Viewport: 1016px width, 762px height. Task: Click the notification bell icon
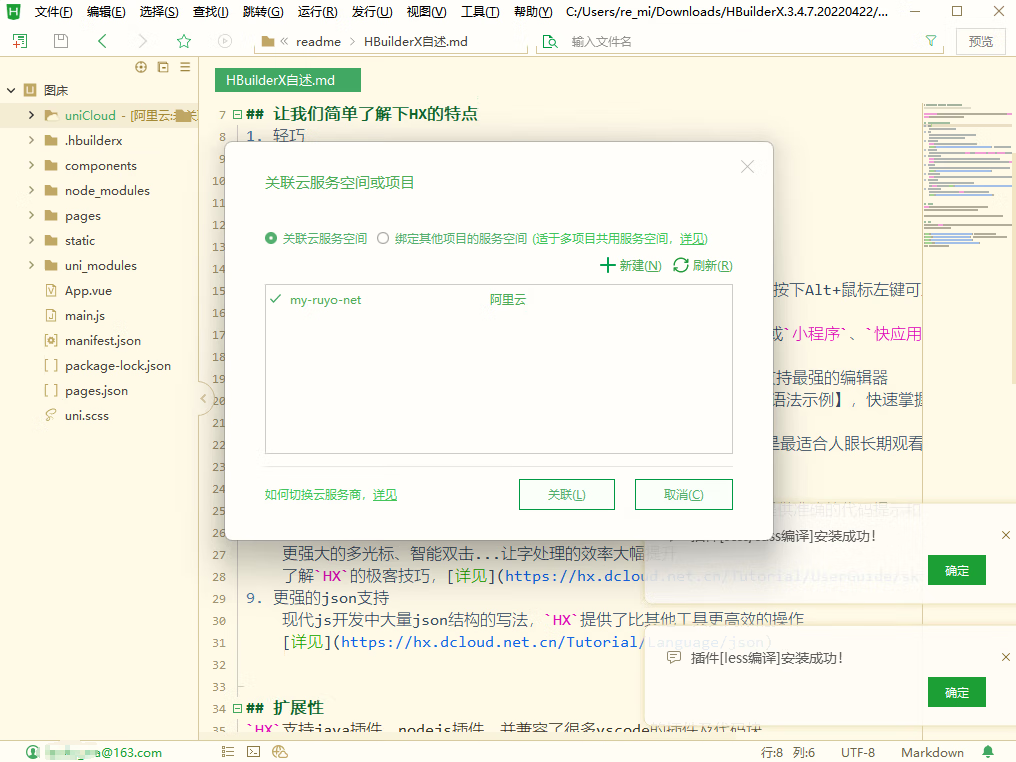click(988, 752)
